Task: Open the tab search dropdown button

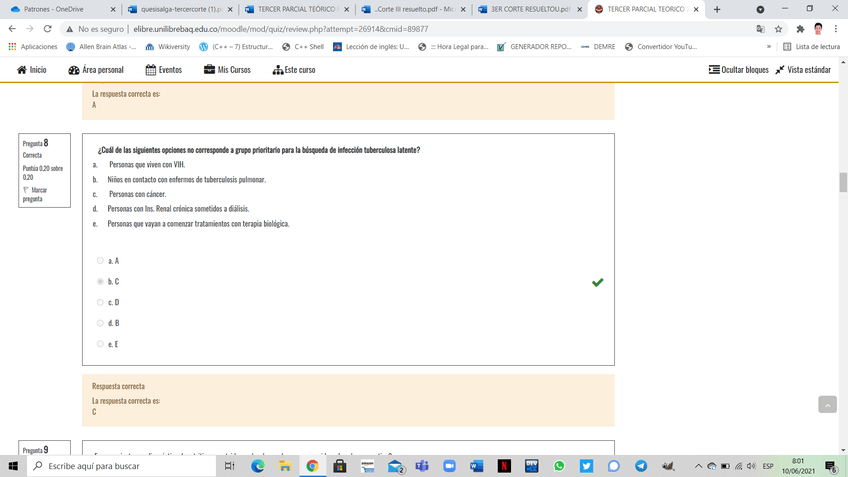Action: click(760, 9)
